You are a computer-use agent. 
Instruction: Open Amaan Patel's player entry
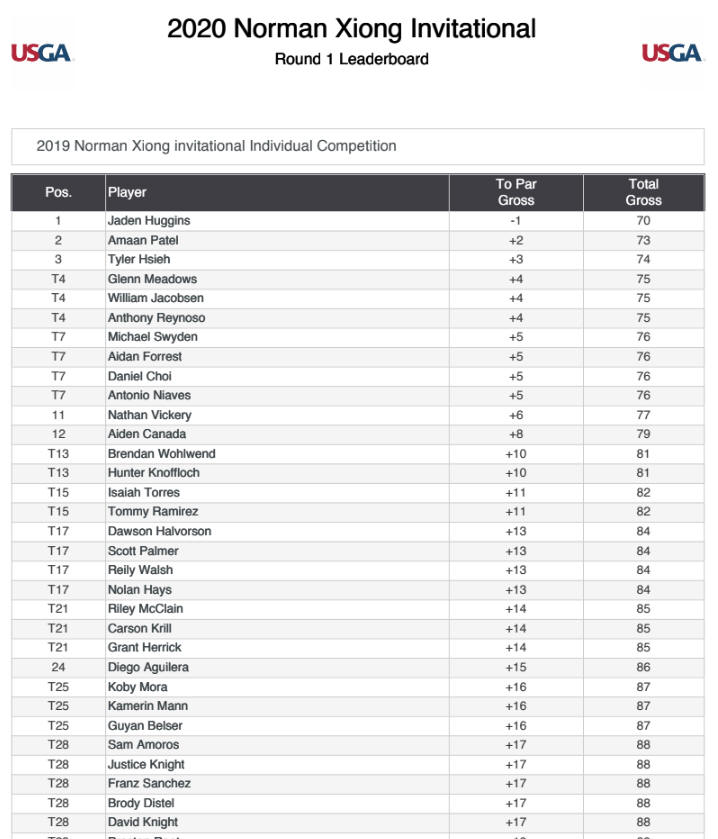point(143,240)
